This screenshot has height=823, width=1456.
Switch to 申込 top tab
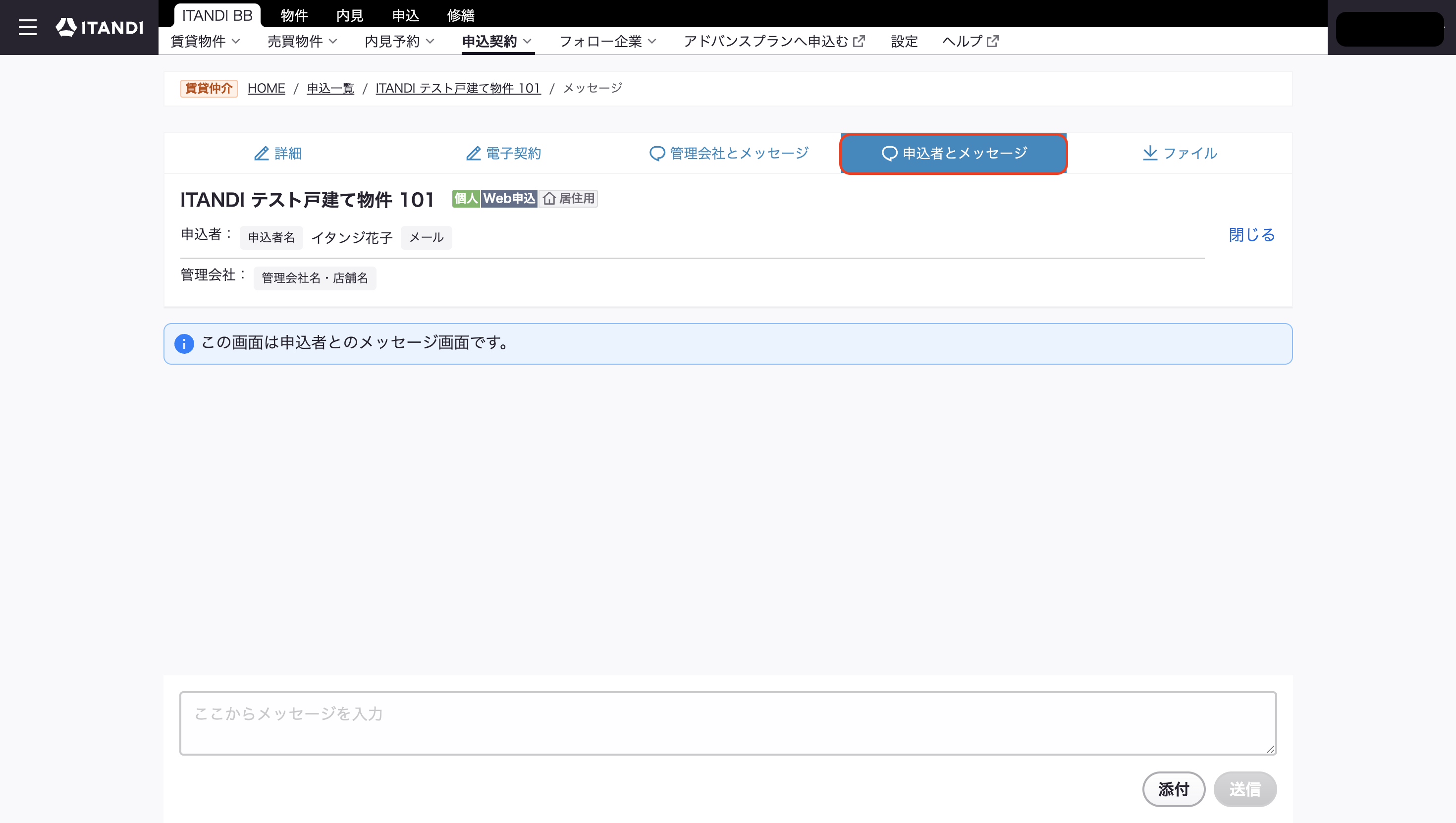coord(406,15)
